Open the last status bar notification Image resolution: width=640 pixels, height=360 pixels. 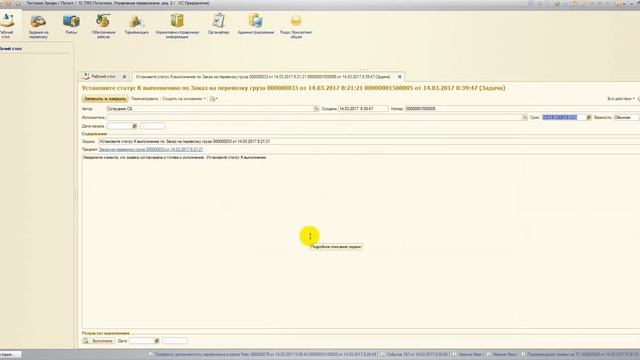pyautogui.click(x=580, y=355)
